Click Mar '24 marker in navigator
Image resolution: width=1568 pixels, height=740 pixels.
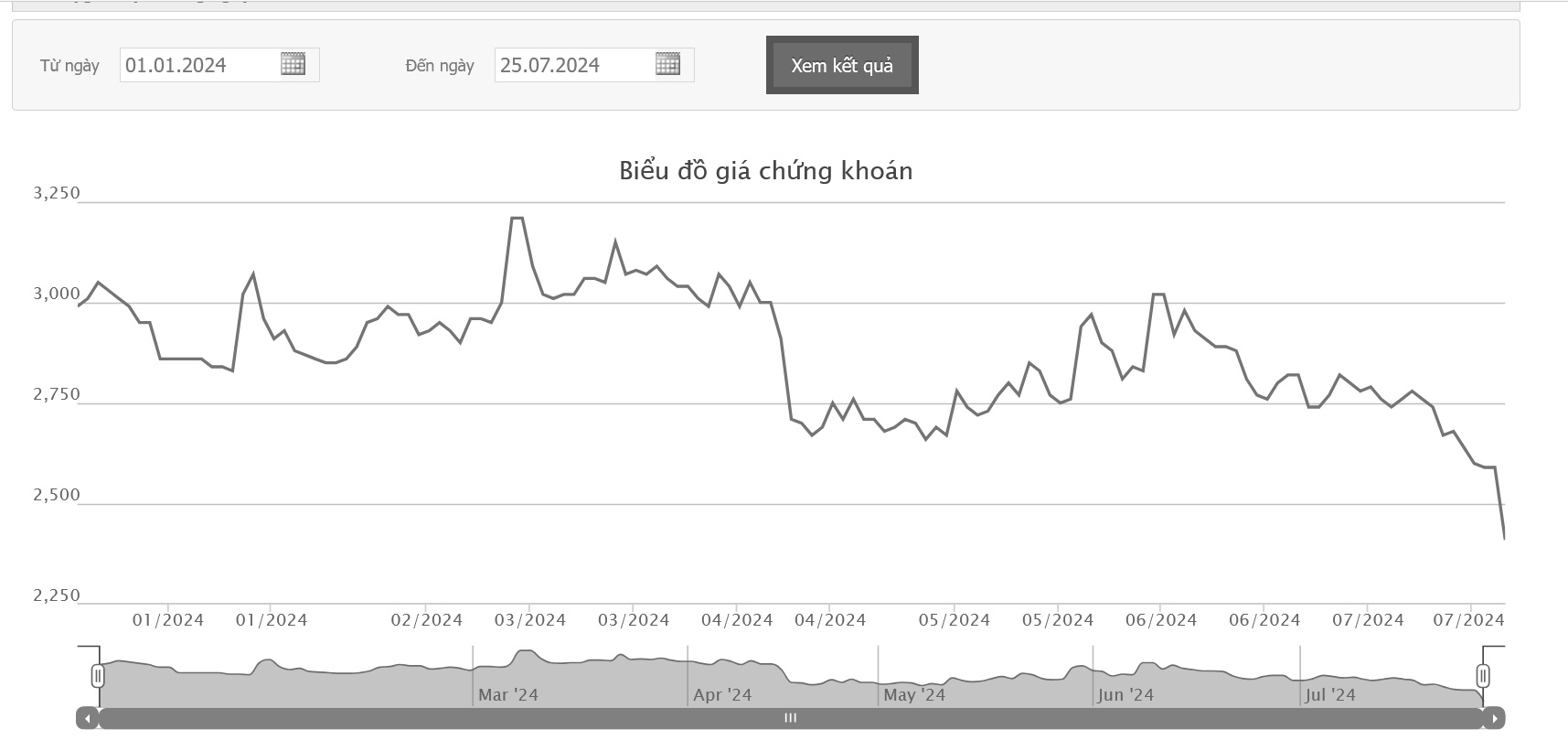[x=508, y=695]
